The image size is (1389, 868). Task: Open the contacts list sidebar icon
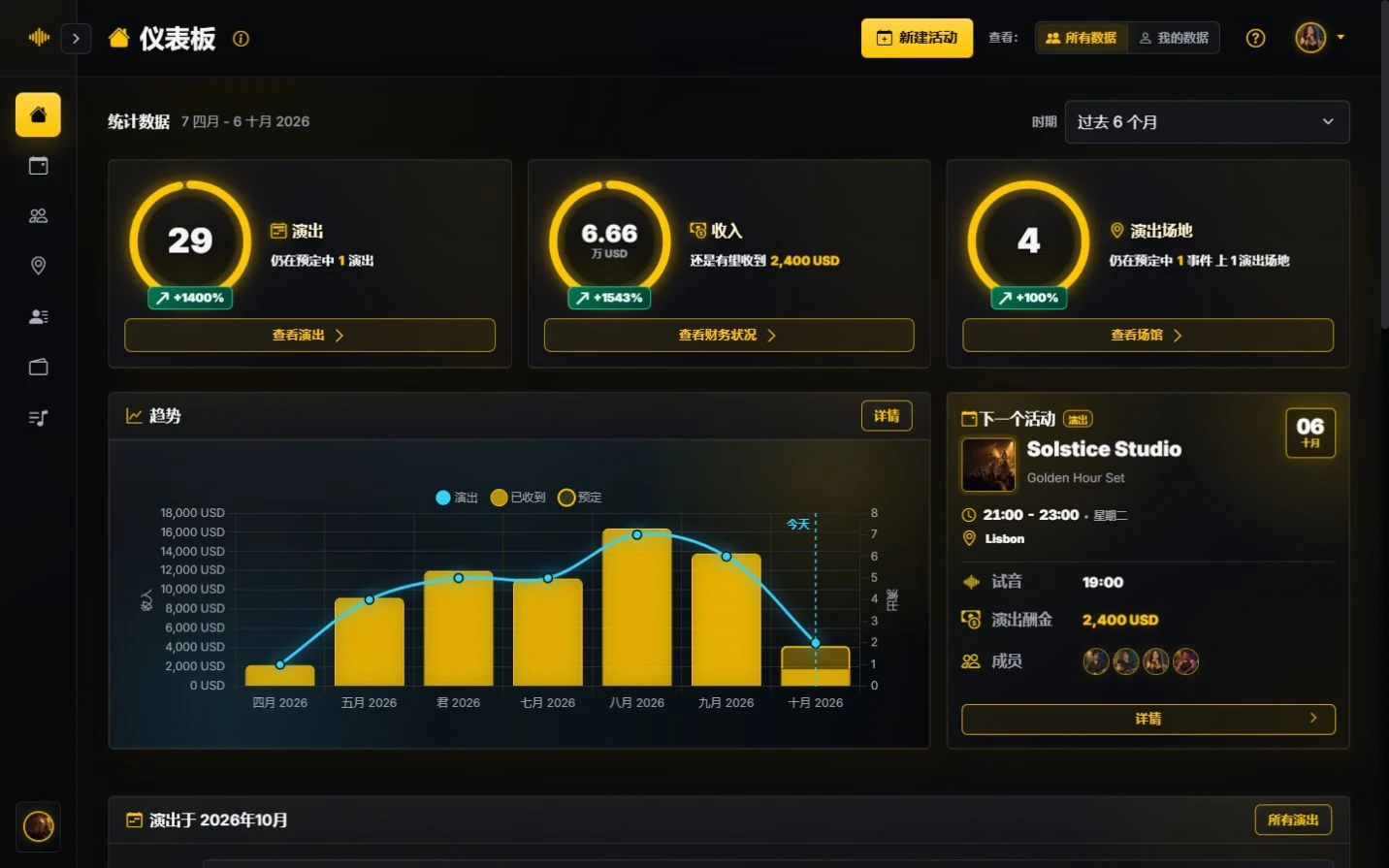tap(38, 316)
